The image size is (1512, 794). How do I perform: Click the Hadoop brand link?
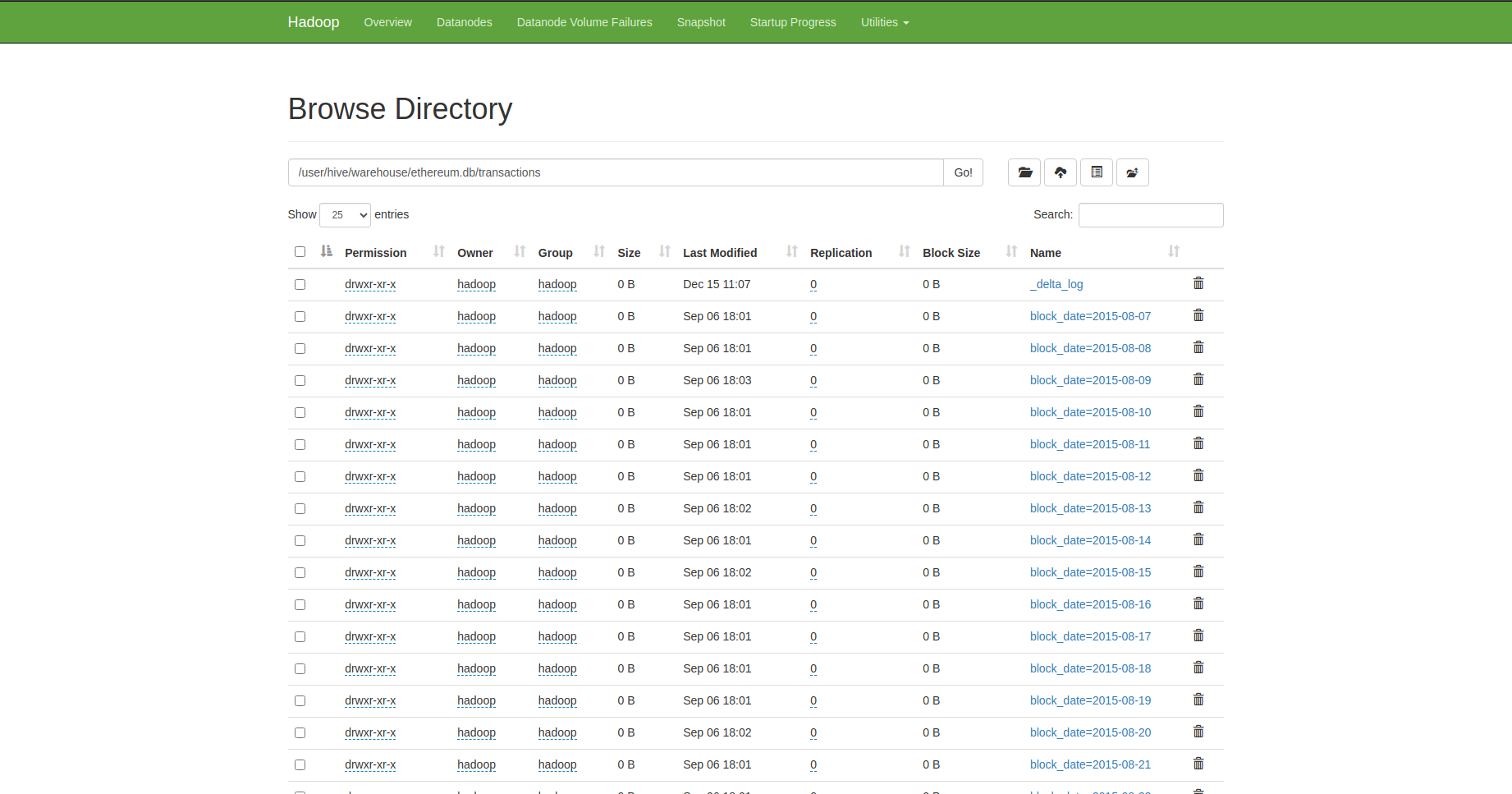[x=314, y=22]
